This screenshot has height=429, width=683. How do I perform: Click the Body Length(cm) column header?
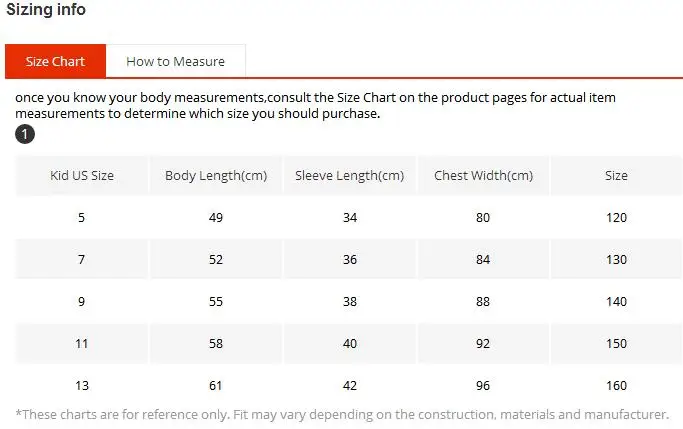[216, 175]
